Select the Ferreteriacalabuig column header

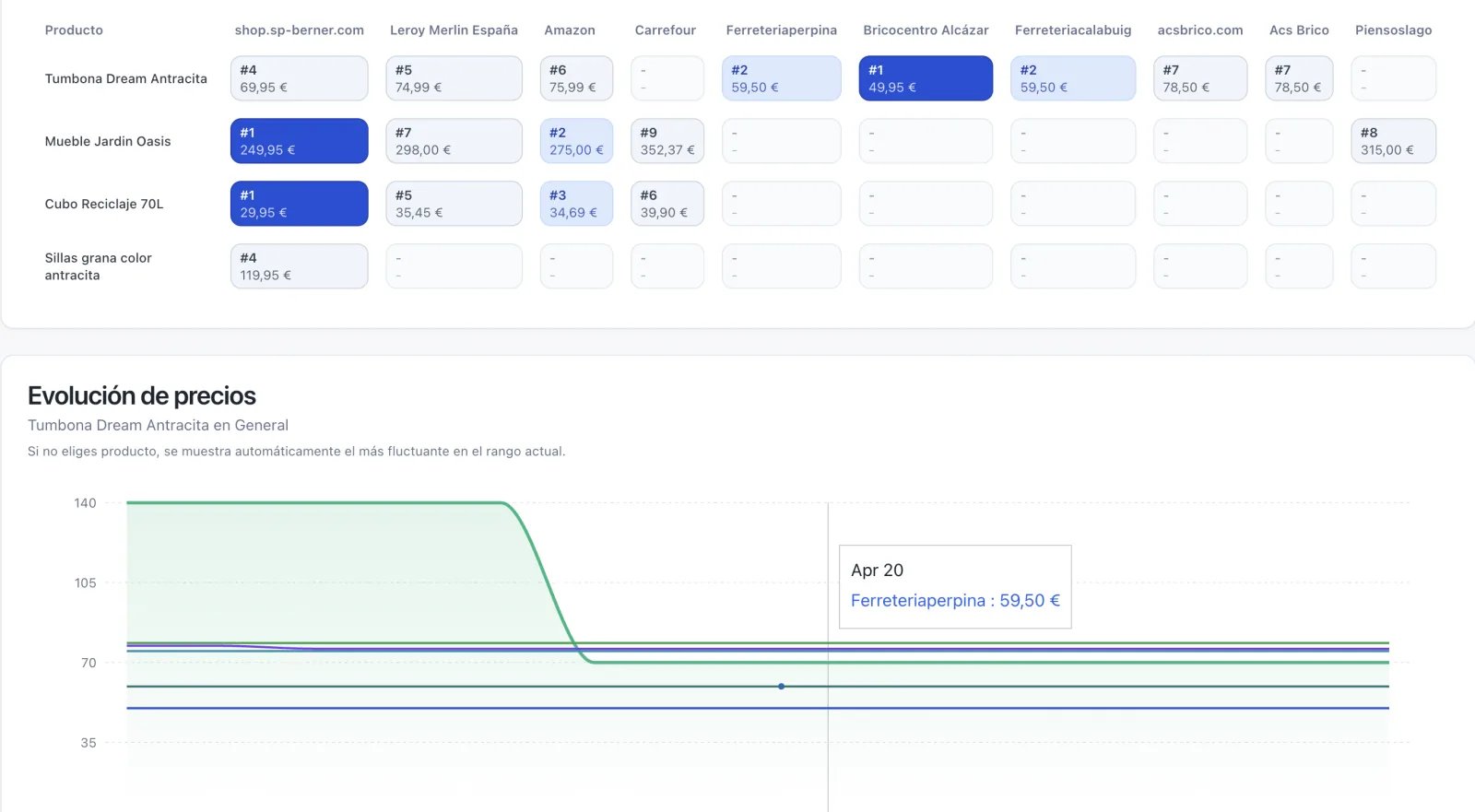[1073, 30]
